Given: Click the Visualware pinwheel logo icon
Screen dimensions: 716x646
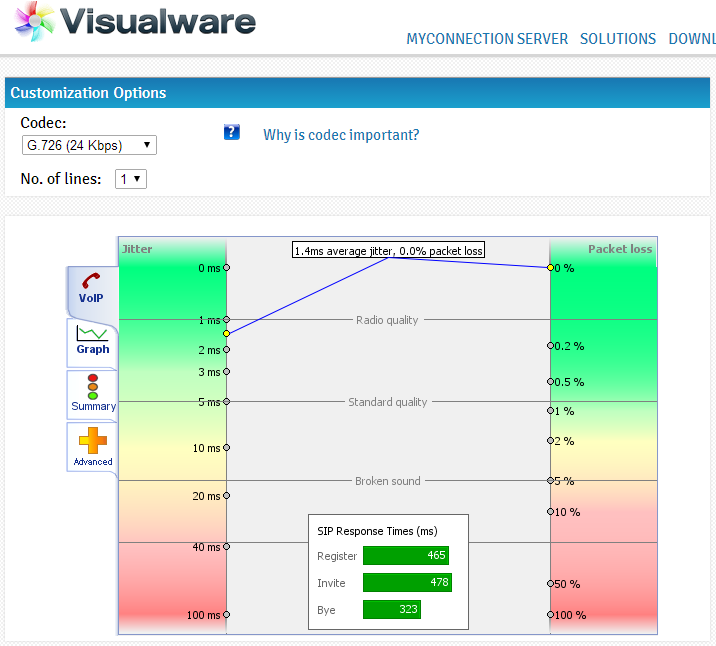Looking at the screenshot, I should (34, 21).
